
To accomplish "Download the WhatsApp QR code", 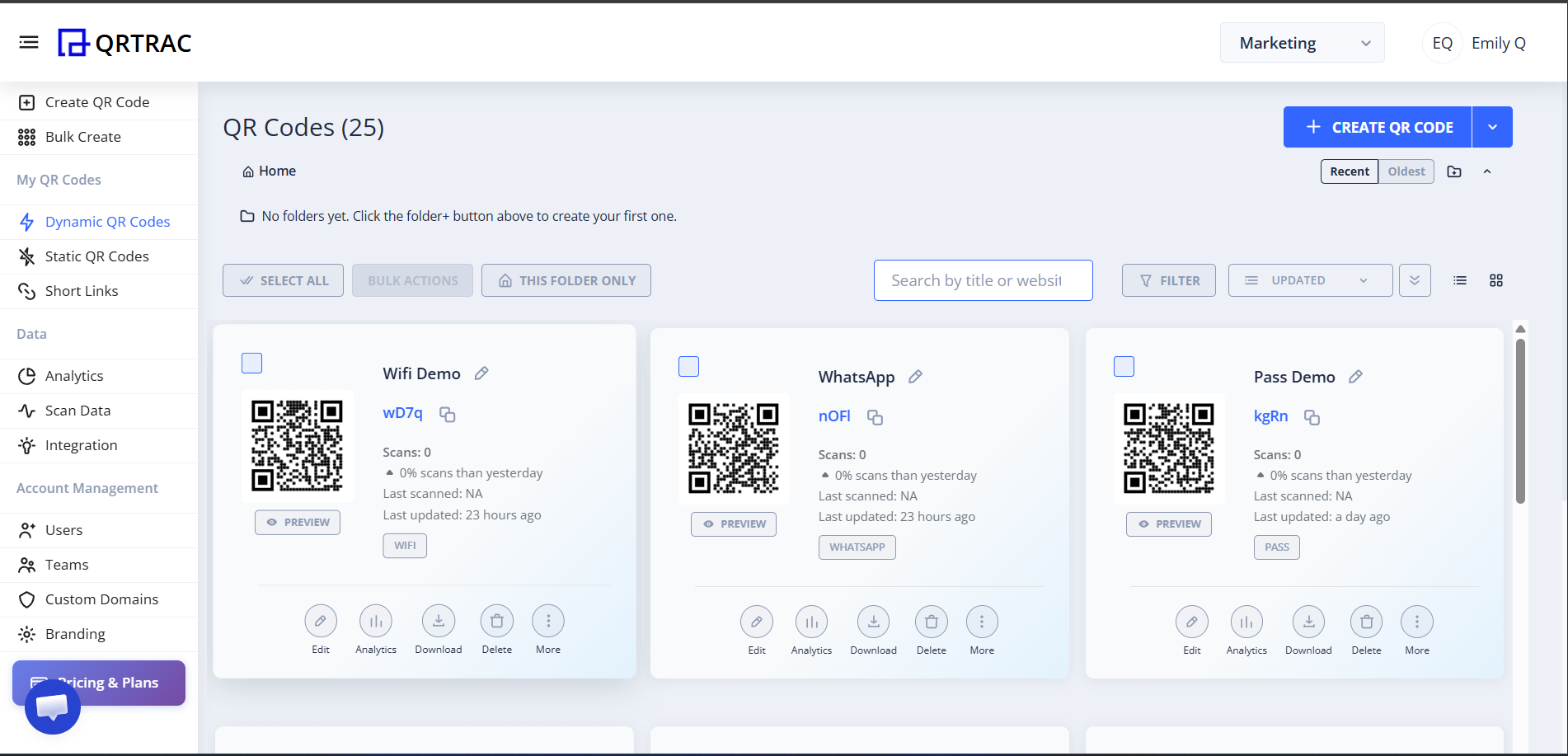I will coord(874,622).
